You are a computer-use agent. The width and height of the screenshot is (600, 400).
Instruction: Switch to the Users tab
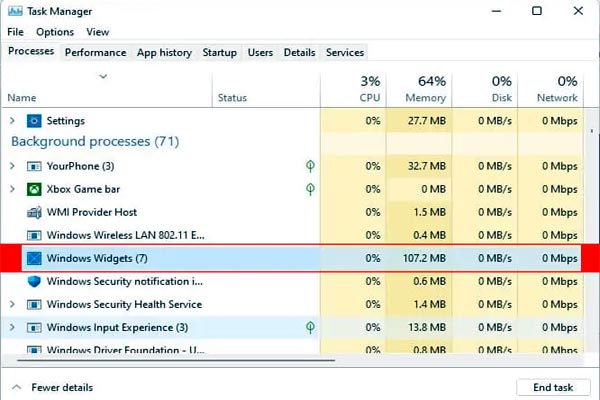tap(260, 52)
